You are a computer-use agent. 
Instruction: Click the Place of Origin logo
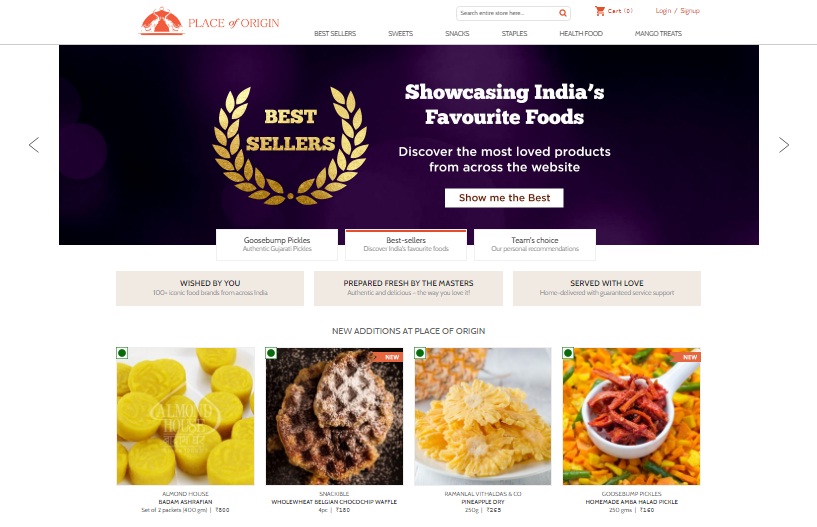[x=209, y=22]
